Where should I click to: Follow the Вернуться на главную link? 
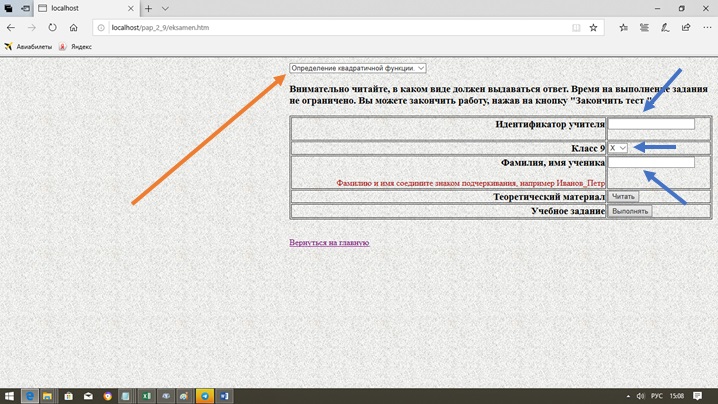click(329, 243)
